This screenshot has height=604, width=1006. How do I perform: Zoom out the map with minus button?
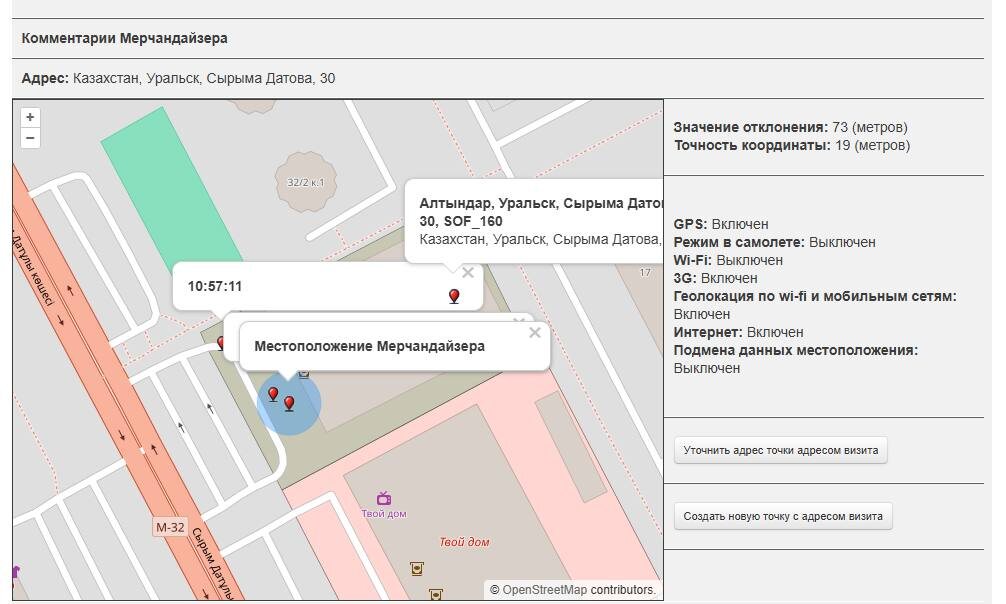pyautogui.click(x=30, y=138)
